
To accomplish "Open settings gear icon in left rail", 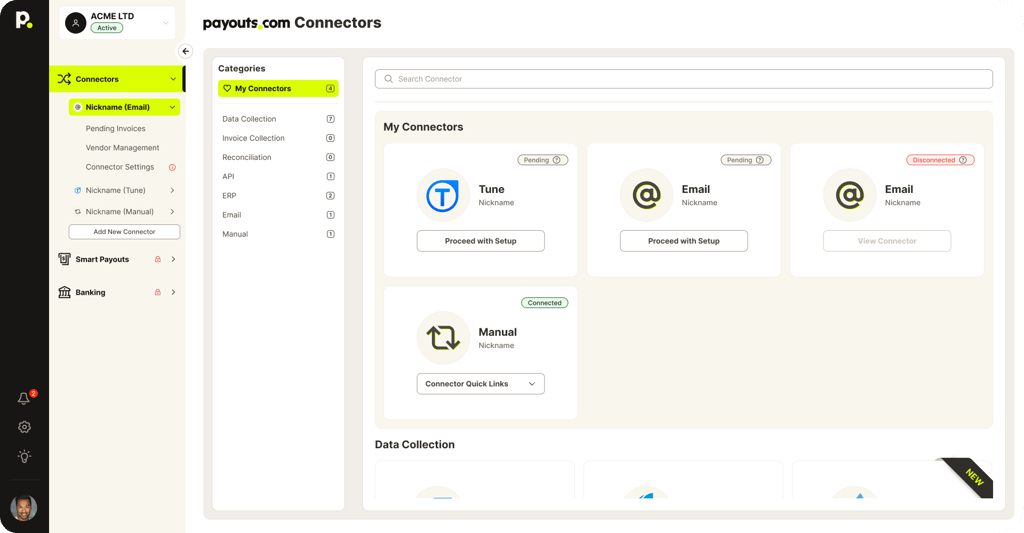I will click(x=24, y=427).
